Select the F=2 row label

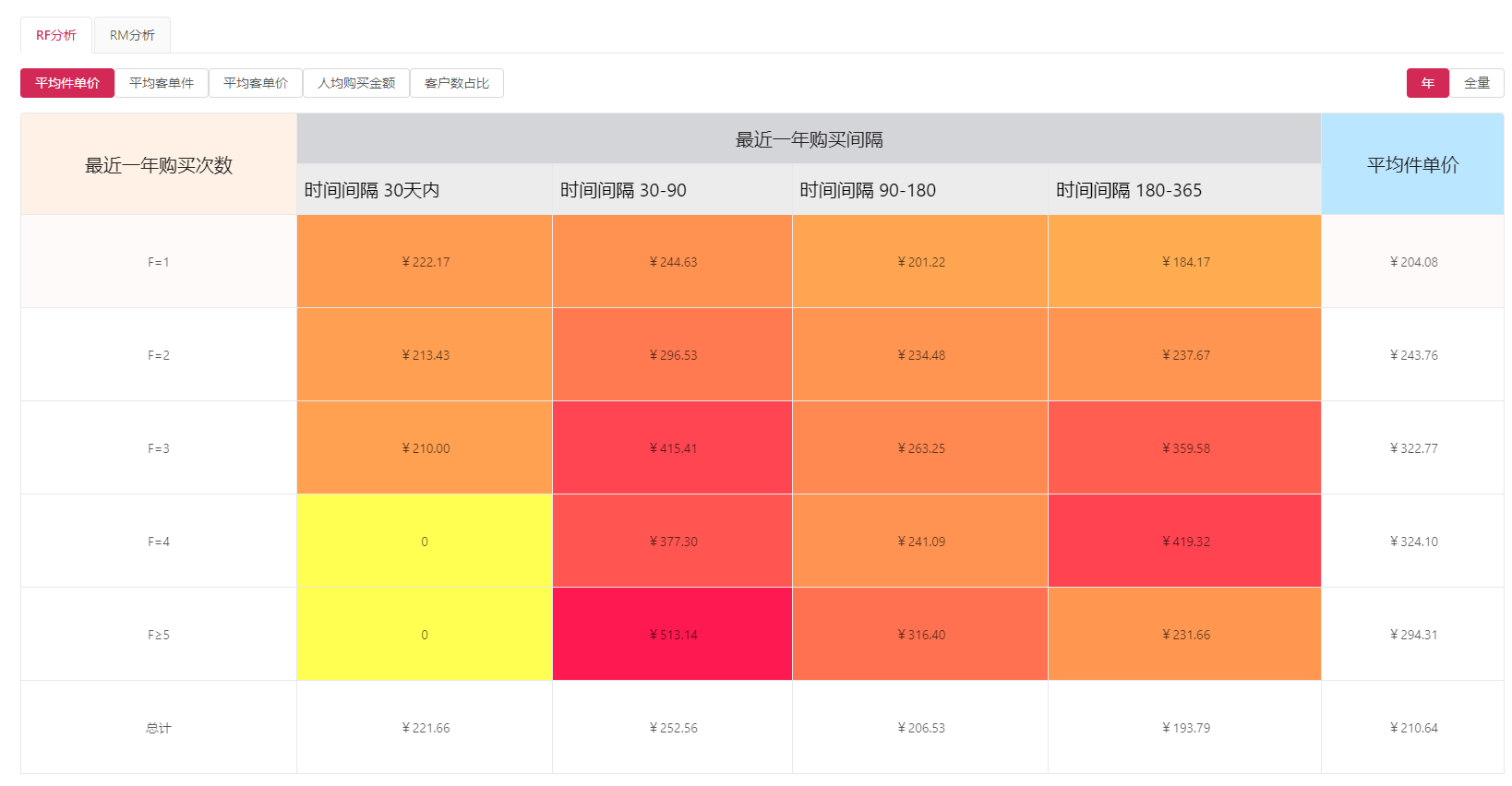(x=159, y=355)
